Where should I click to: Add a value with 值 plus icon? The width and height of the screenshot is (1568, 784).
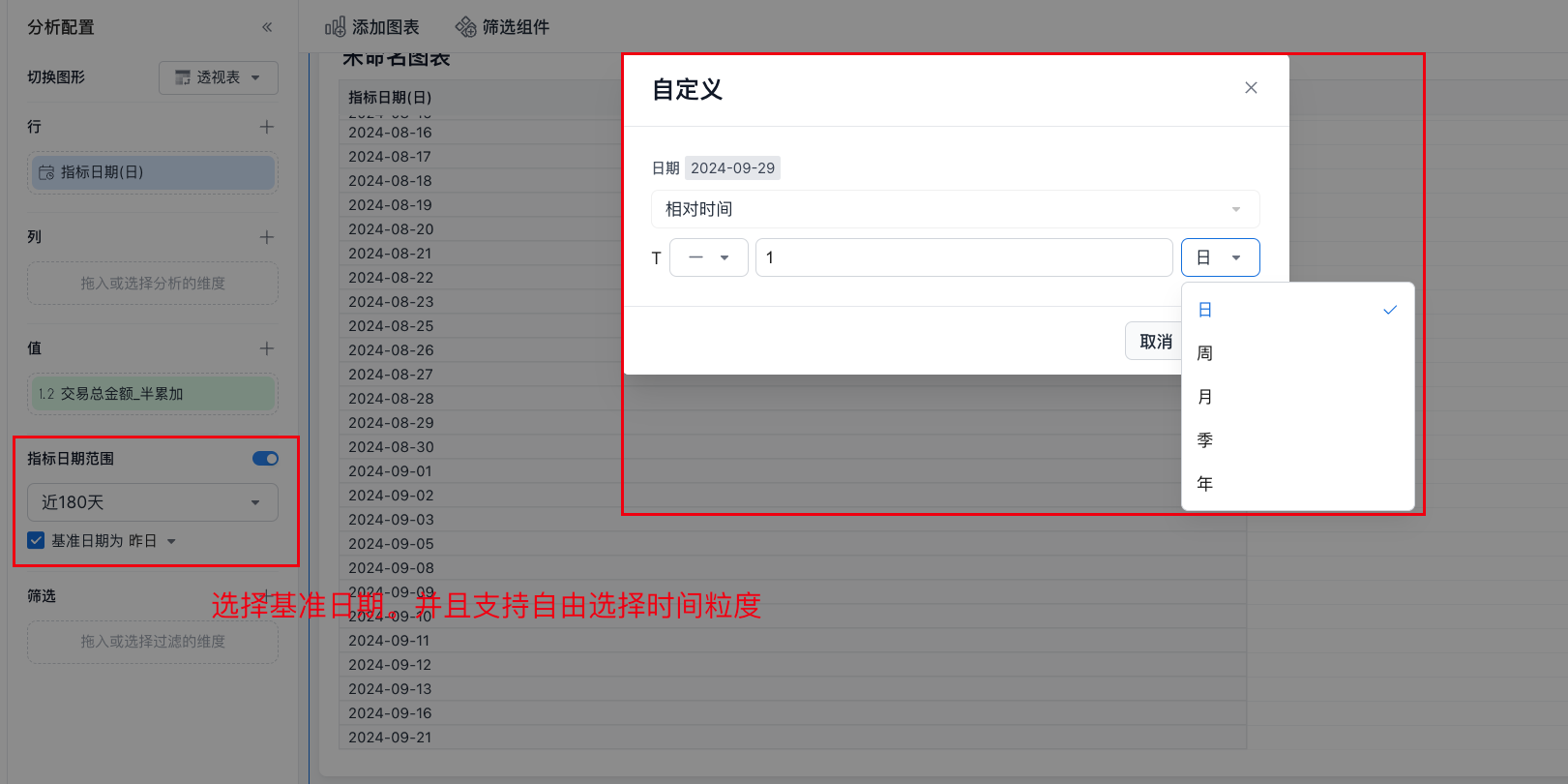[267, 348]
